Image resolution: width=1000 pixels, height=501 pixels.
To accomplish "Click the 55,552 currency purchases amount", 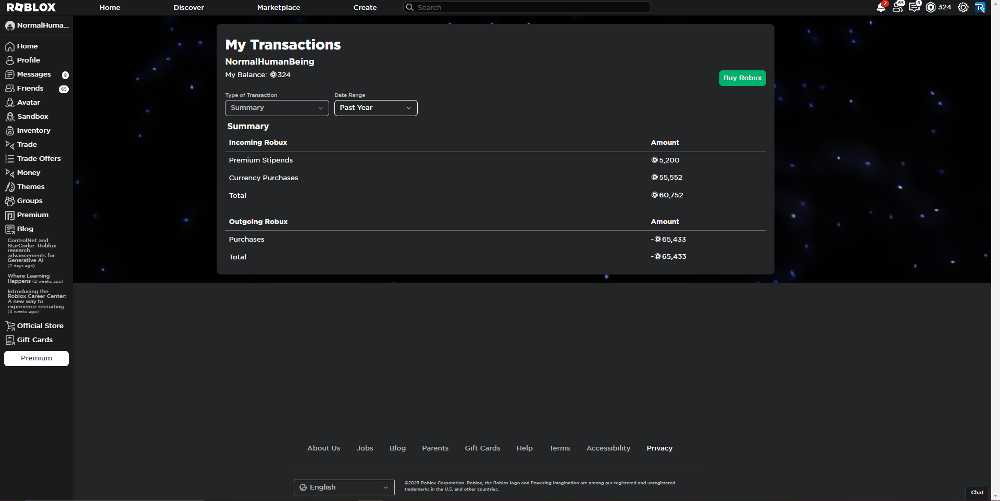I will (667, 177).
